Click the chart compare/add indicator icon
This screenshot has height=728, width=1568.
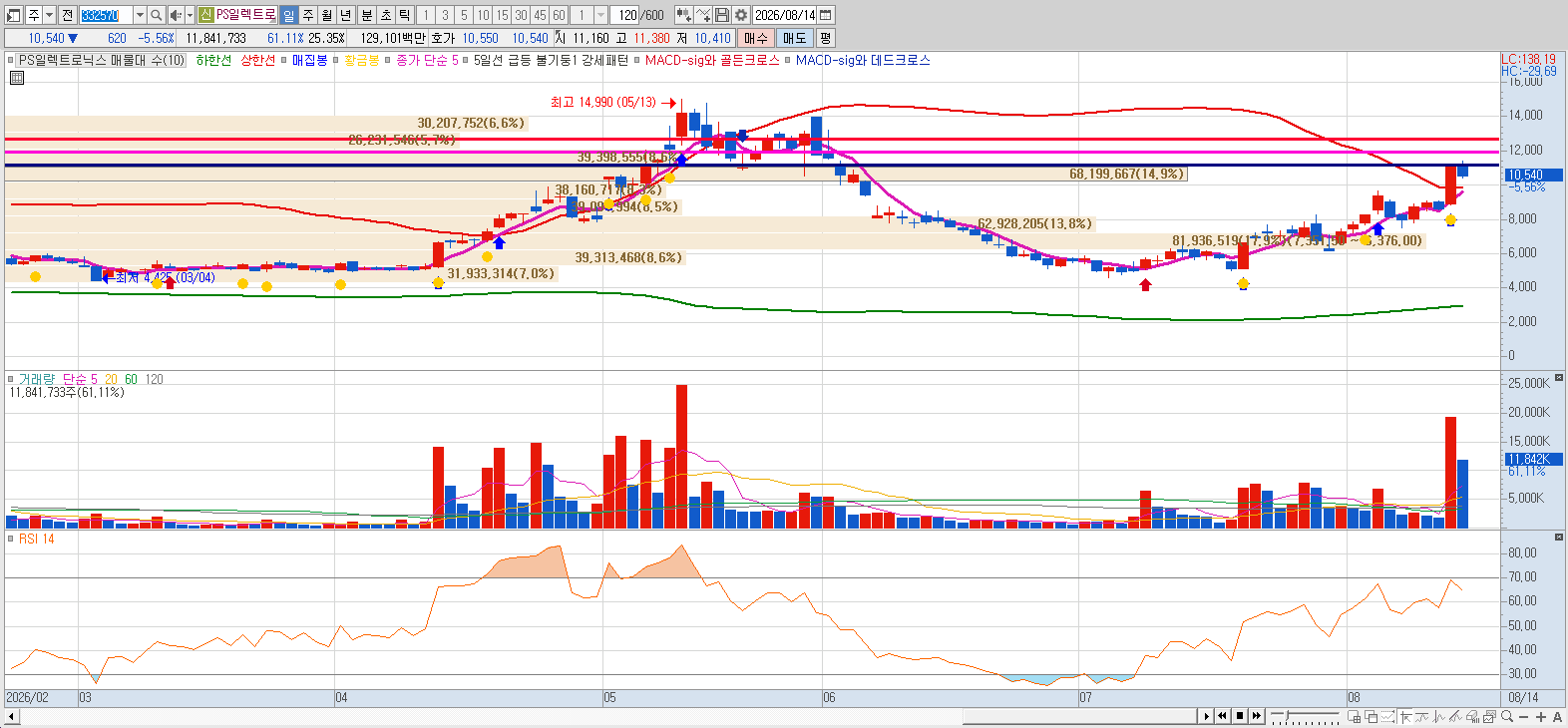pos(683,15)
